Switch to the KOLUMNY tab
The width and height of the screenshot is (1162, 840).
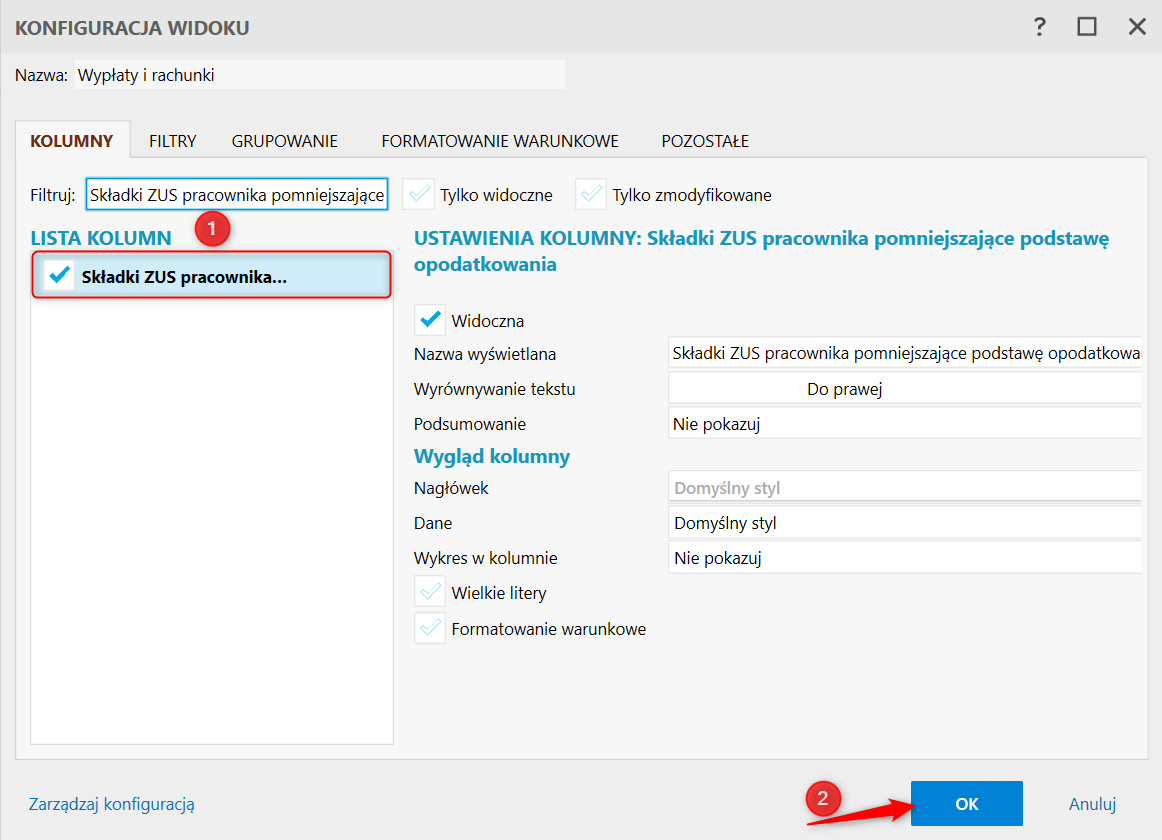[x=72, y=141]
